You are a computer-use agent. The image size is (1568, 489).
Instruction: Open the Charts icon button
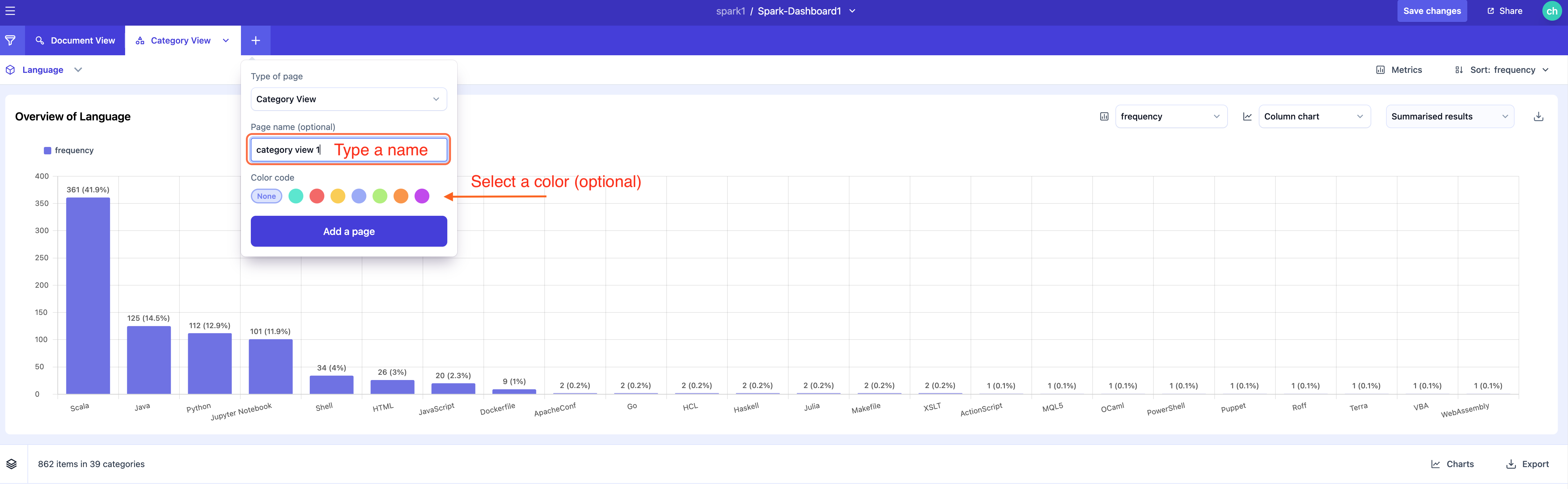[x=1452, y=464]
